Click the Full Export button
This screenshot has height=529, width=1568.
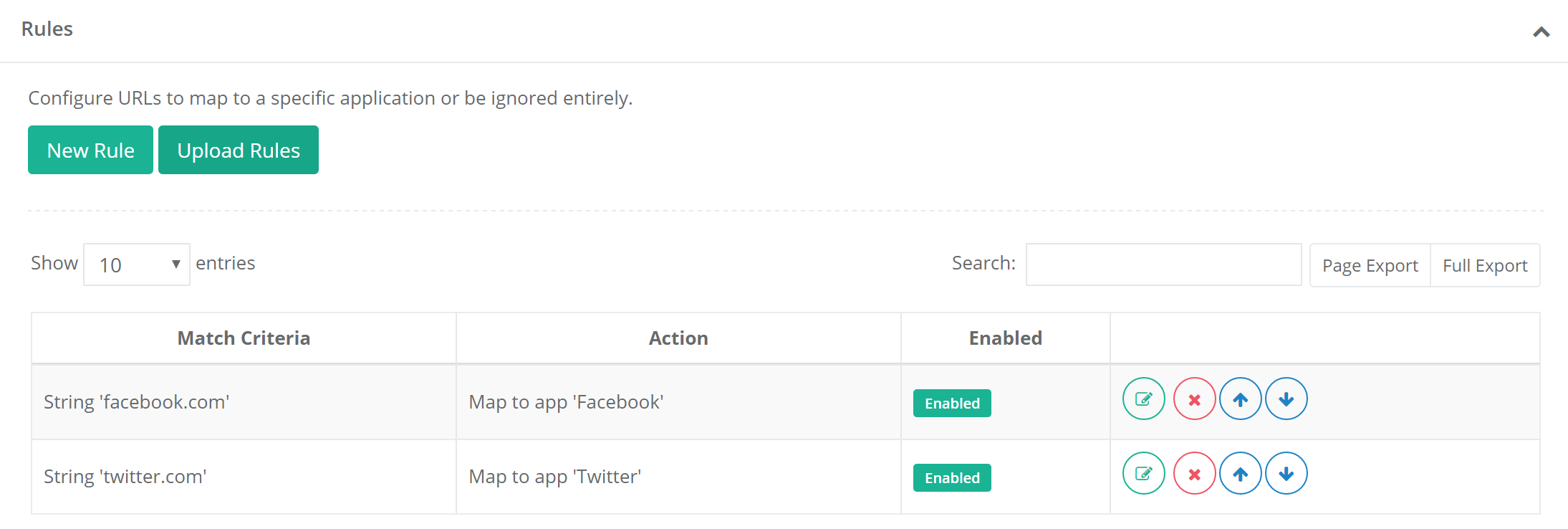[x=1484, y=265]
